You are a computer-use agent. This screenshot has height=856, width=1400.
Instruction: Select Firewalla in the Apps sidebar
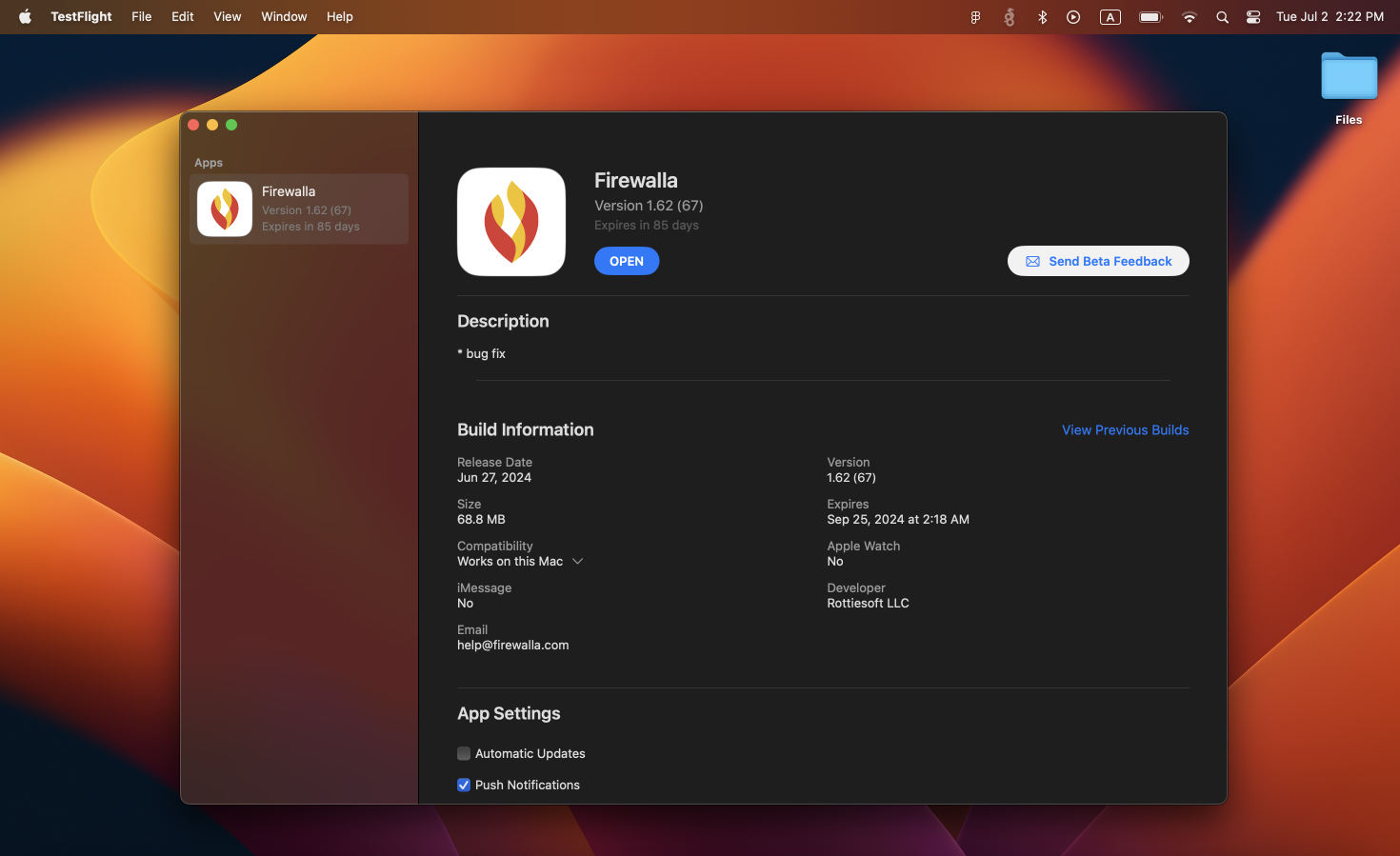299,209
